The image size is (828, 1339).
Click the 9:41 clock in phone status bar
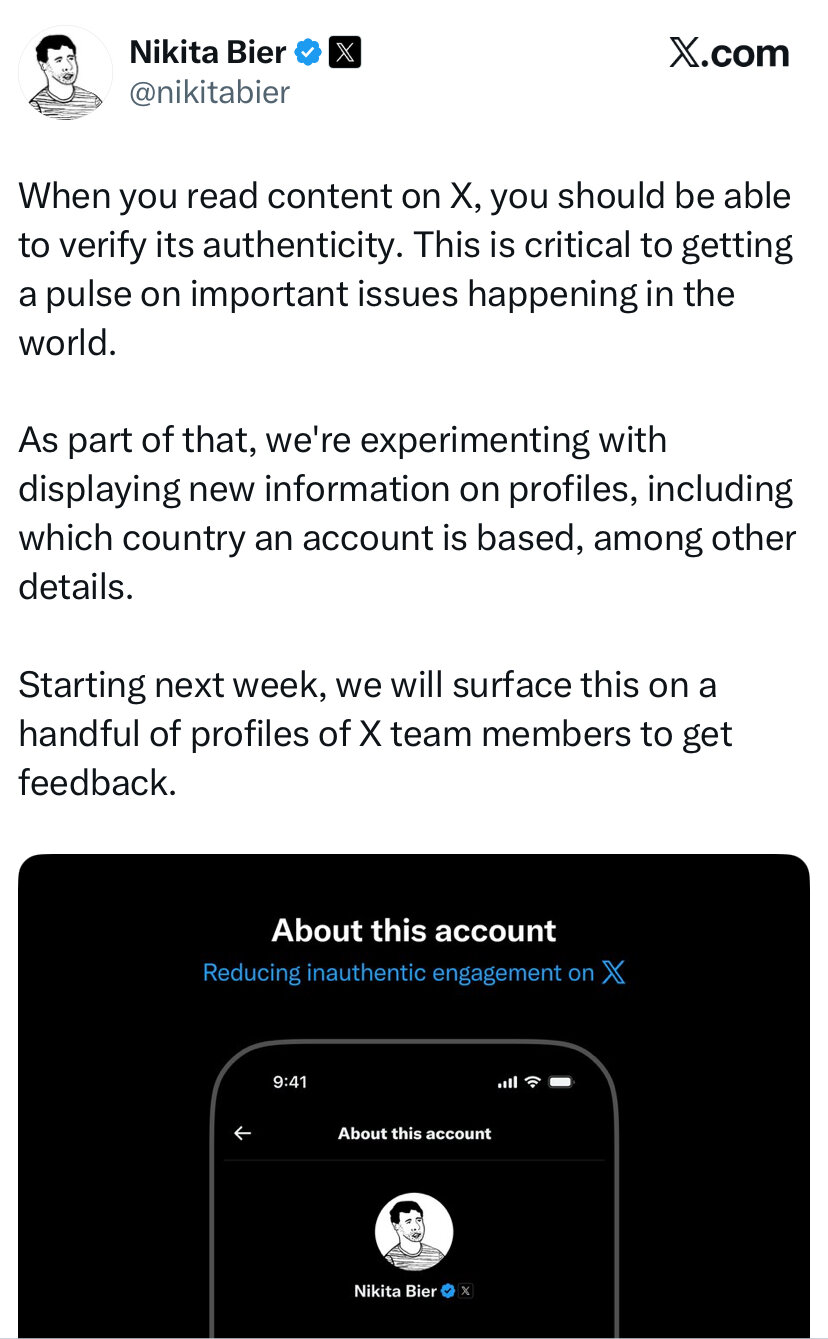[290, 1082]
